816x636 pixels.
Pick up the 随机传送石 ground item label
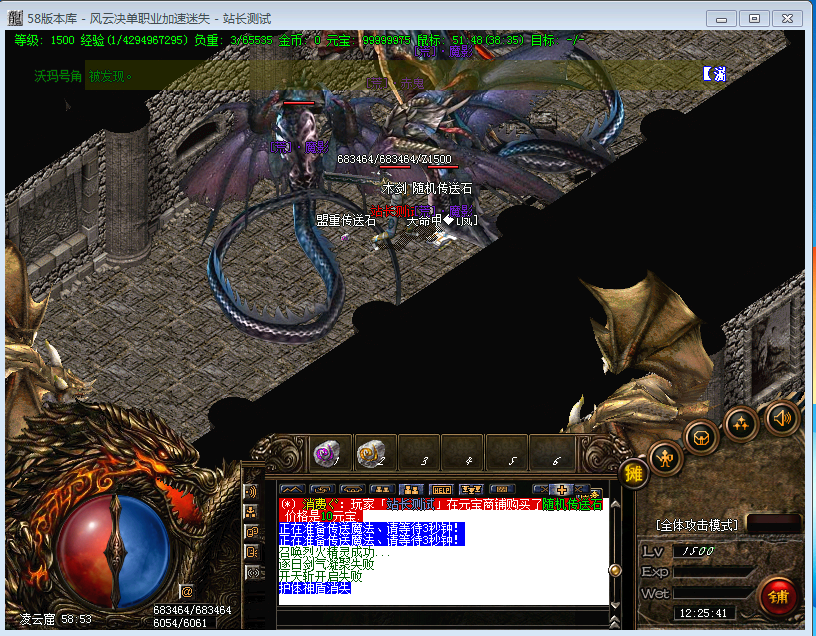[442, 188]
